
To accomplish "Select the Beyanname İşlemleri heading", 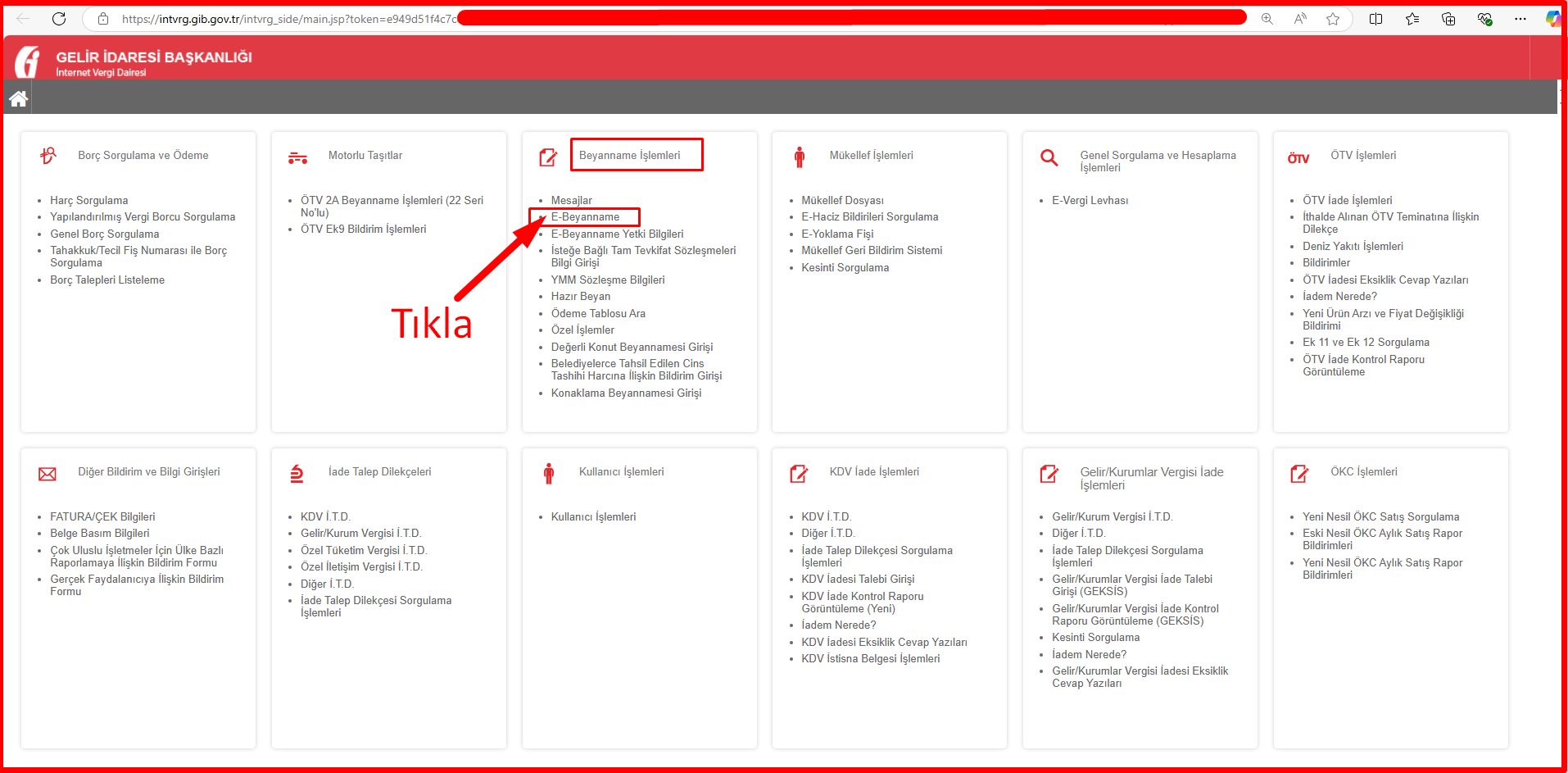I will (629, 156).
